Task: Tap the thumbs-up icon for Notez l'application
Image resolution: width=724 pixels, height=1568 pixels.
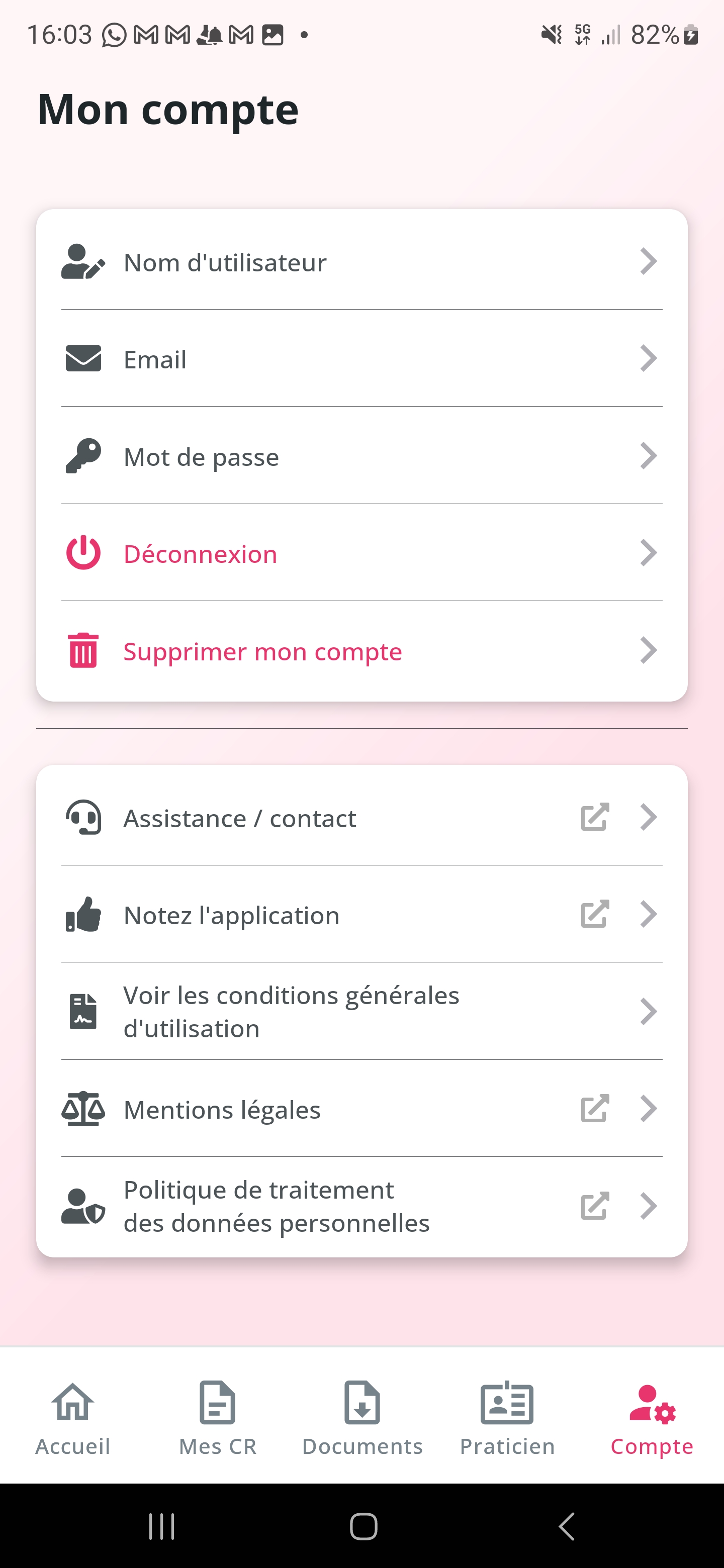Action: (x=83, y=914)
